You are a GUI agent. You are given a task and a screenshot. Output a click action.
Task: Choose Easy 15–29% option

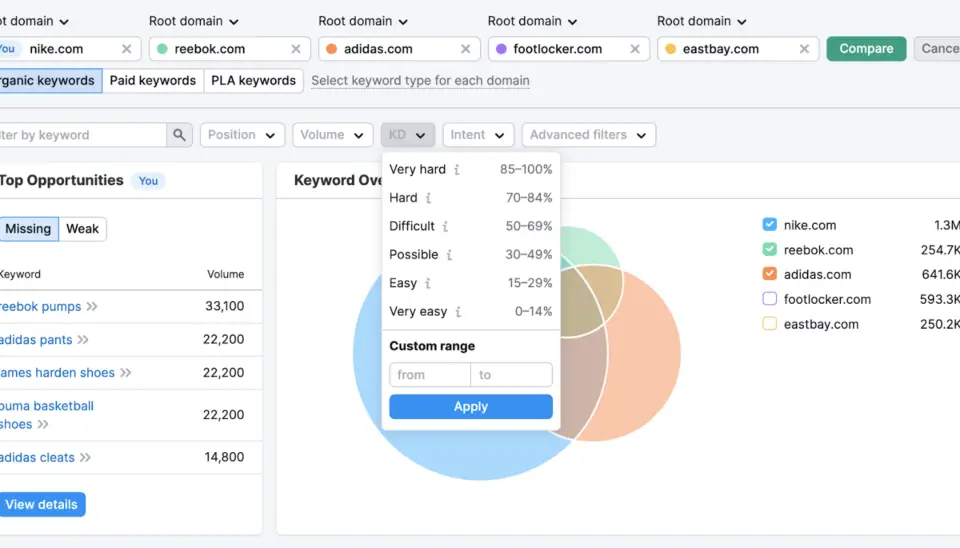coord(471,283)
